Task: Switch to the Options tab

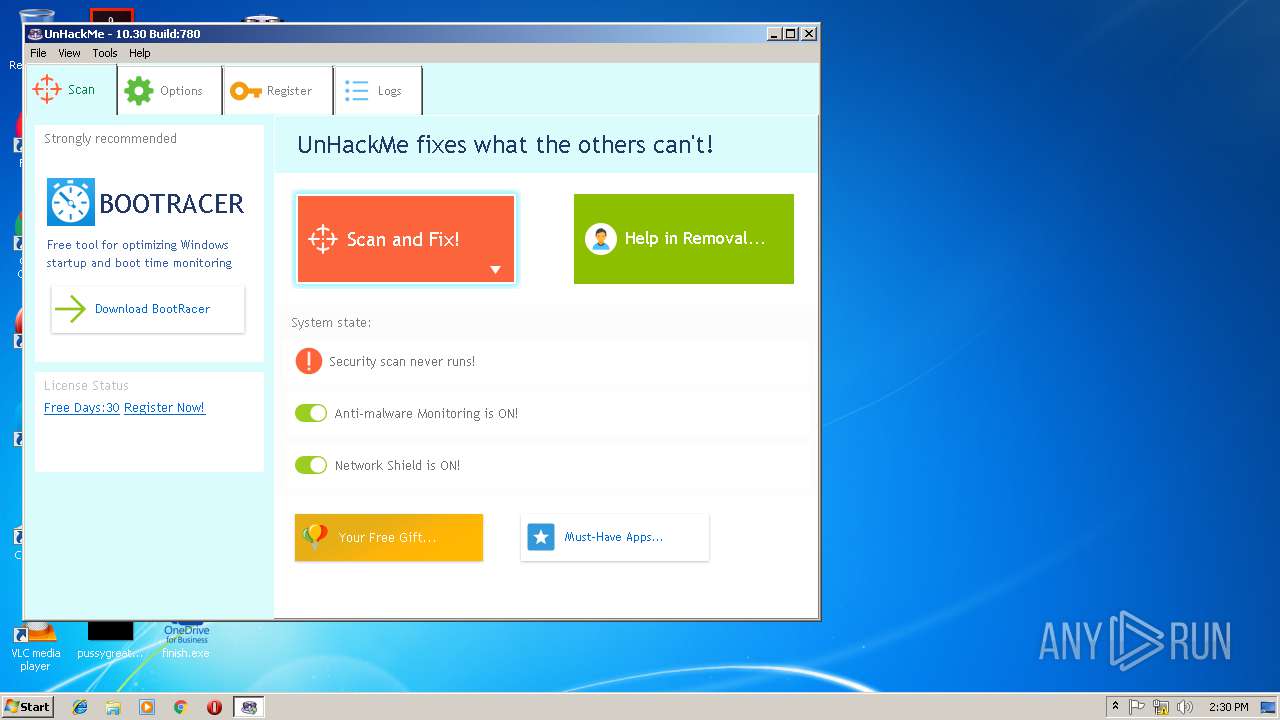Action: click(x=170, y=91)
